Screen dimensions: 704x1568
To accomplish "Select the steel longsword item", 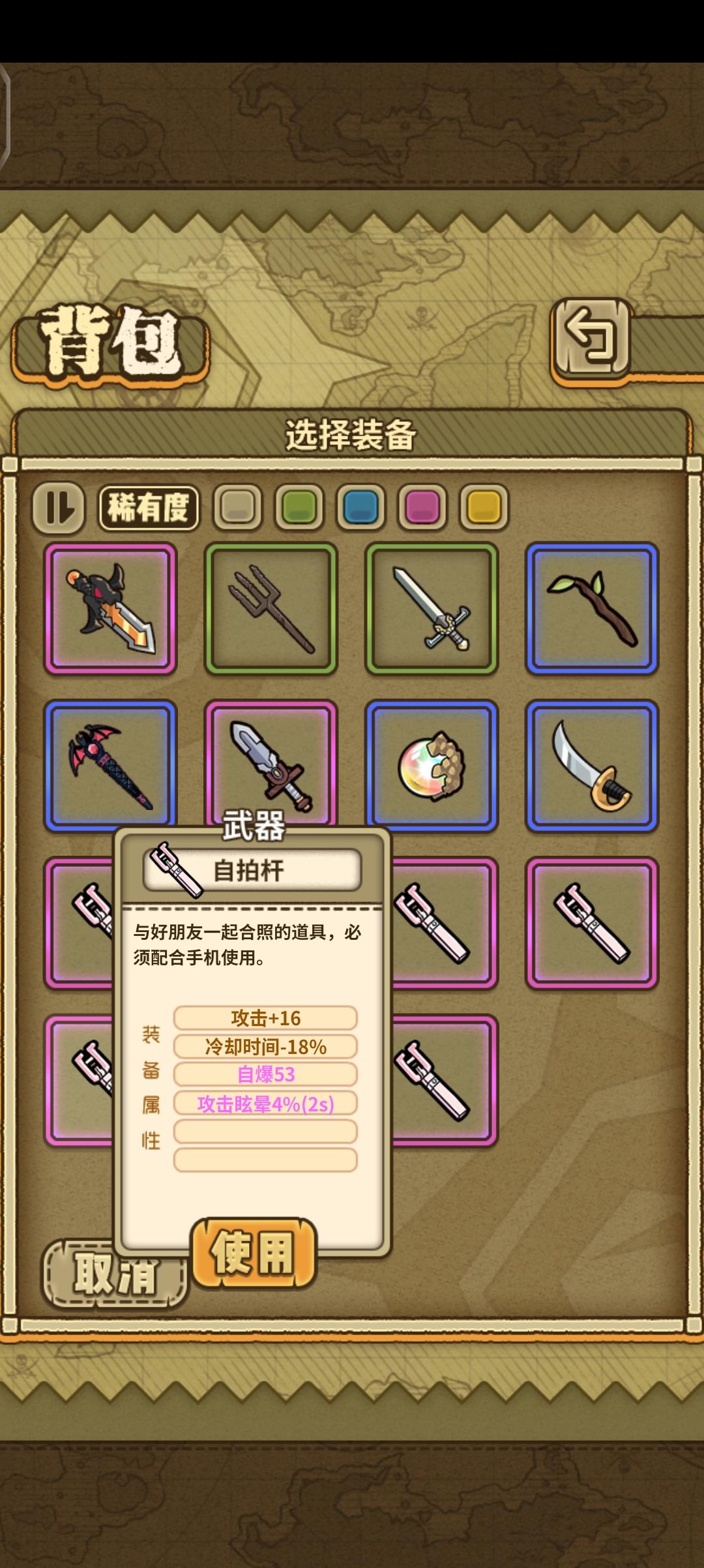I will coord(432,609).
